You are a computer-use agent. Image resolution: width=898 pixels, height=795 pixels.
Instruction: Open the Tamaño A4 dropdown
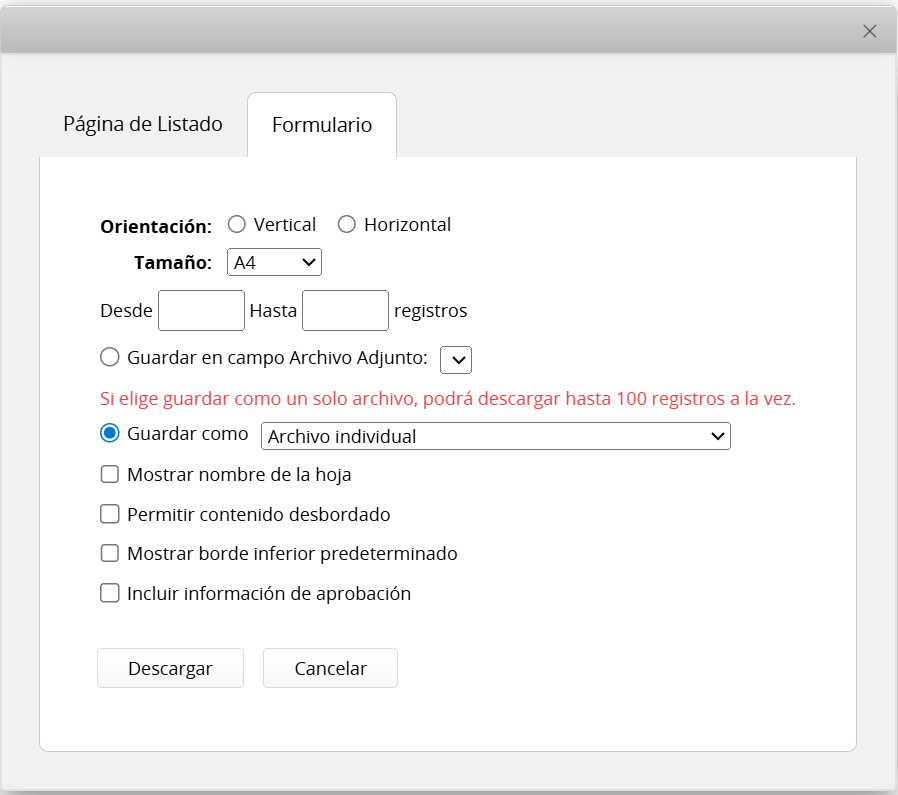point(274,263)
